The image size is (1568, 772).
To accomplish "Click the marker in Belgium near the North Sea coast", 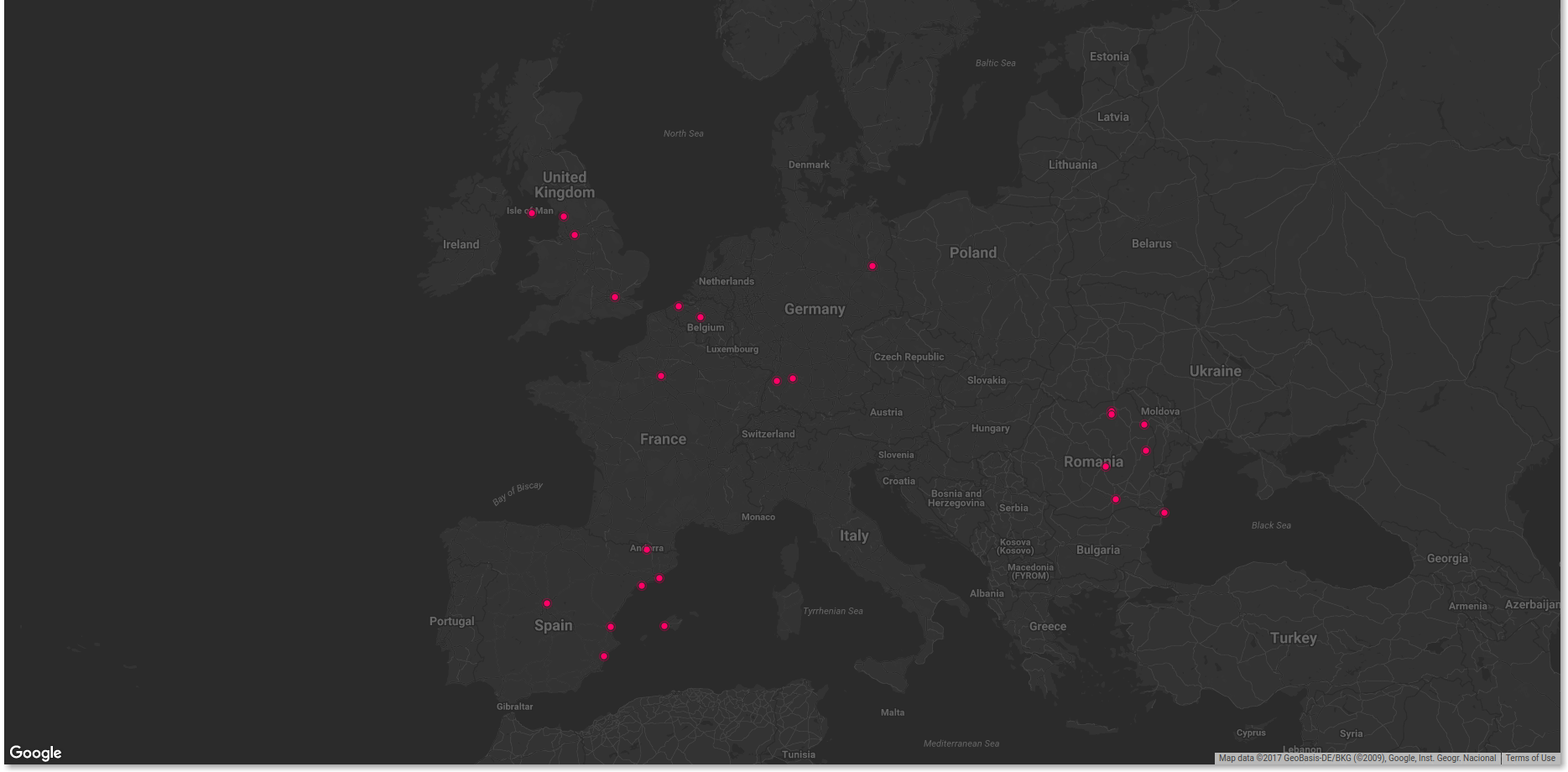I will [679, 306].
